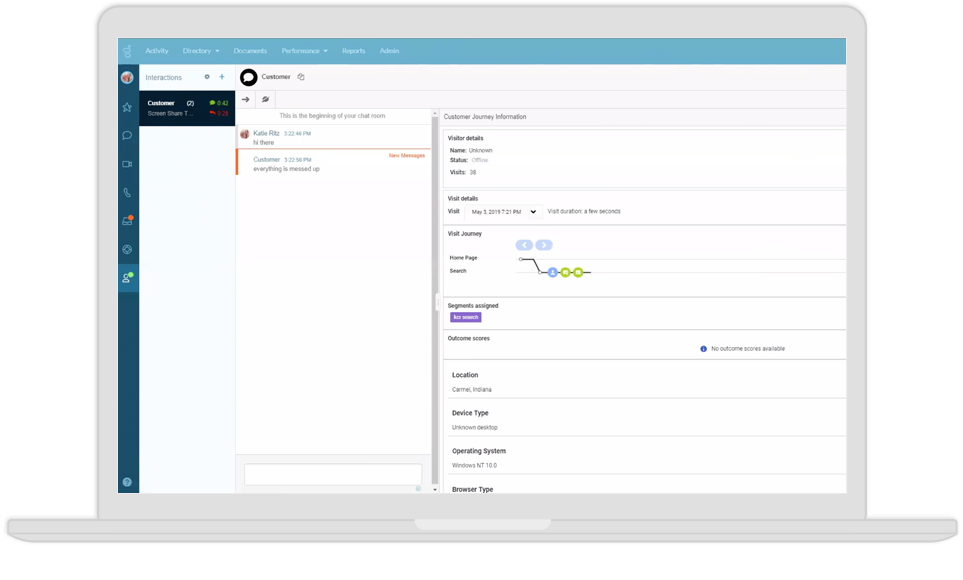Click the Katie Ritz sender name
963x580 pixels.
(267, 133)
